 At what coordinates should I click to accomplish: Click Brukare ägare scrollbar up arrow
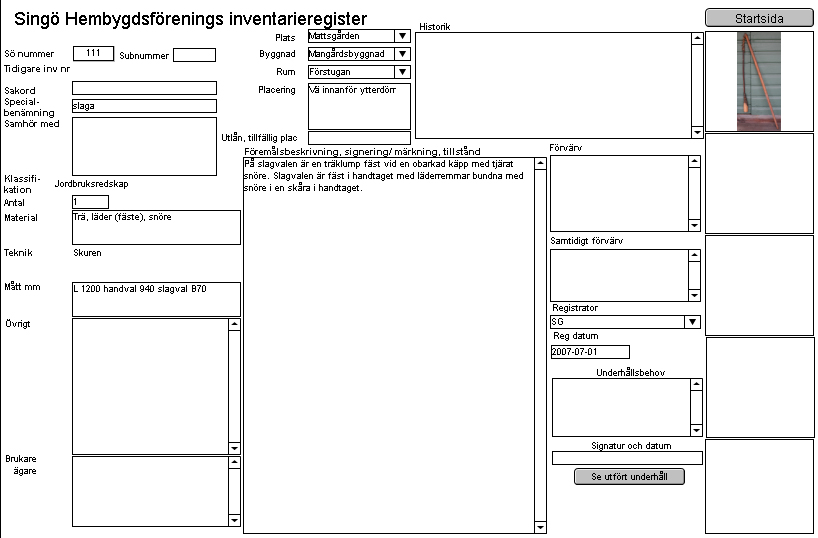tap(234, 462)
